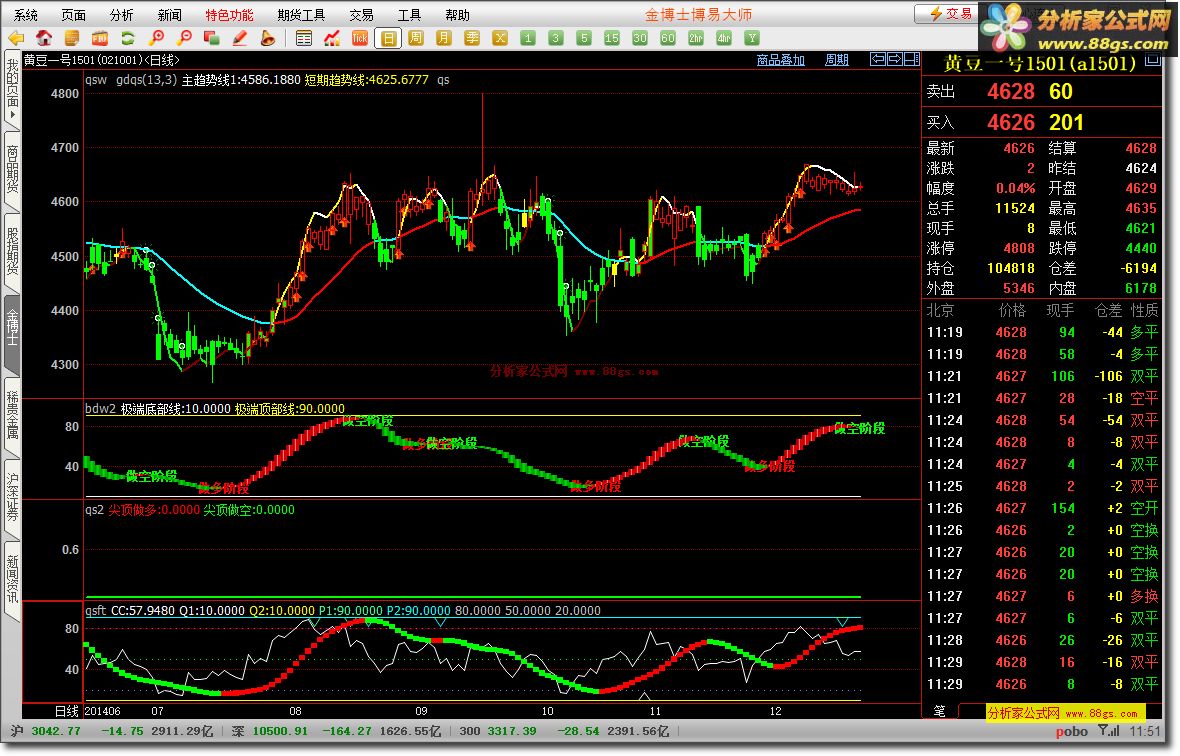Select the 1 minute period button

(x=528, y=38)
